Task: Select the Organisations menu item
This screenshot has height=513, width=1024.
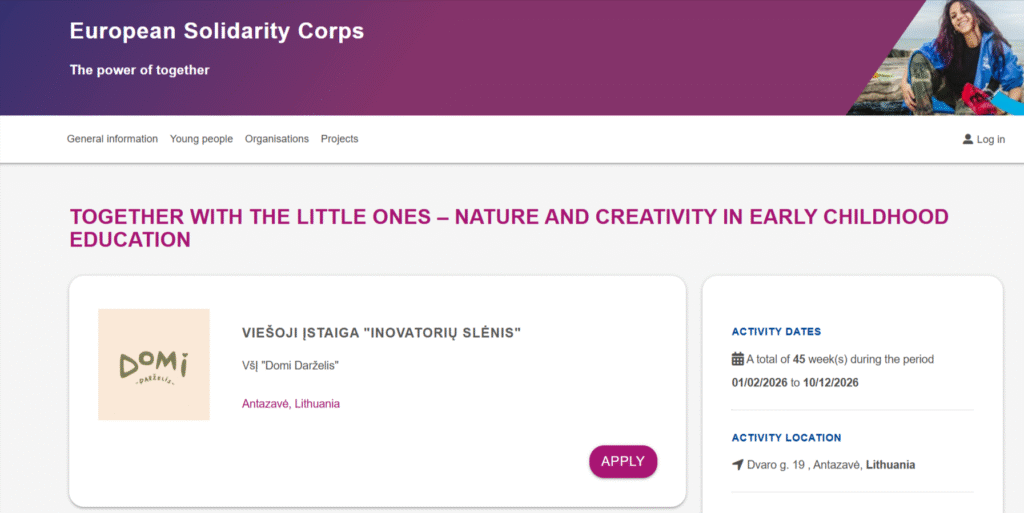Action: [277, 139]
